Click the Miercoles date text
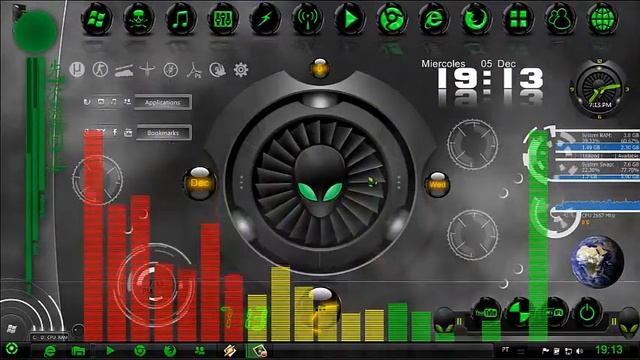The height and width of the screenshot is (360, 640). pos(443,64)
